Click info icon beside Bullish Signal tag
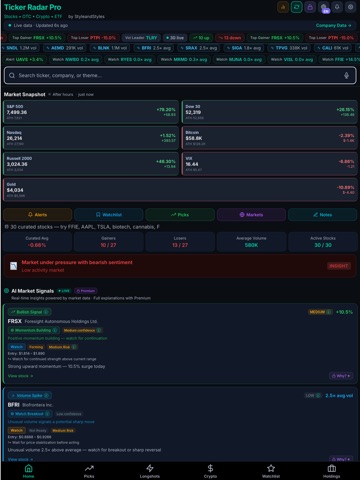Viewport: 360px width, 480px height. (x=46, y=312)
